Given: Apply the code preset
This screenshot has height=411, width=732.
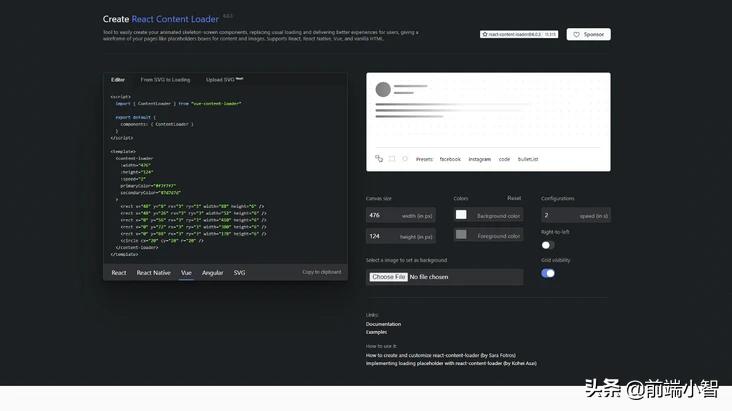Looking at the screenshot, I should click(504, 159).
